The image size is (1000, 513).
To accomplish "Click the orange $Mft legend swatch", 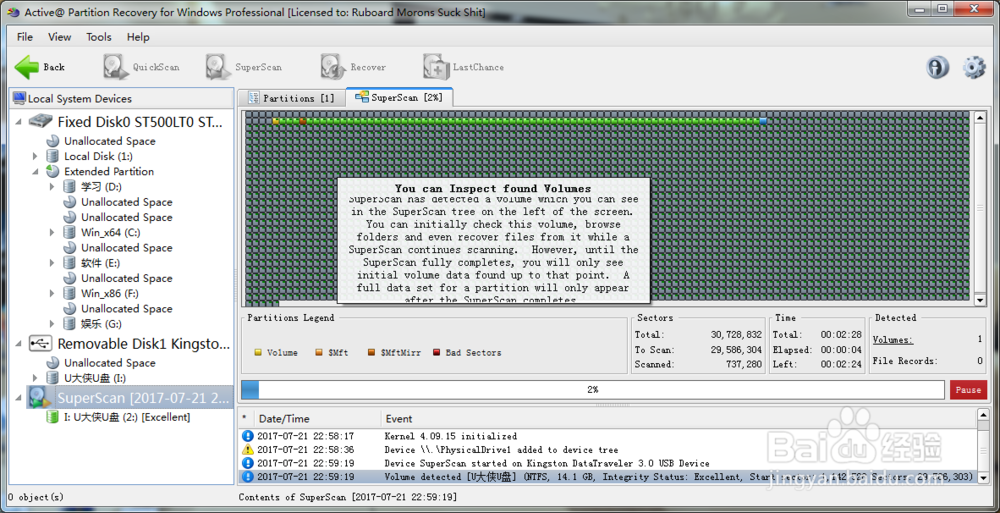I will click(x=318, y=352).
